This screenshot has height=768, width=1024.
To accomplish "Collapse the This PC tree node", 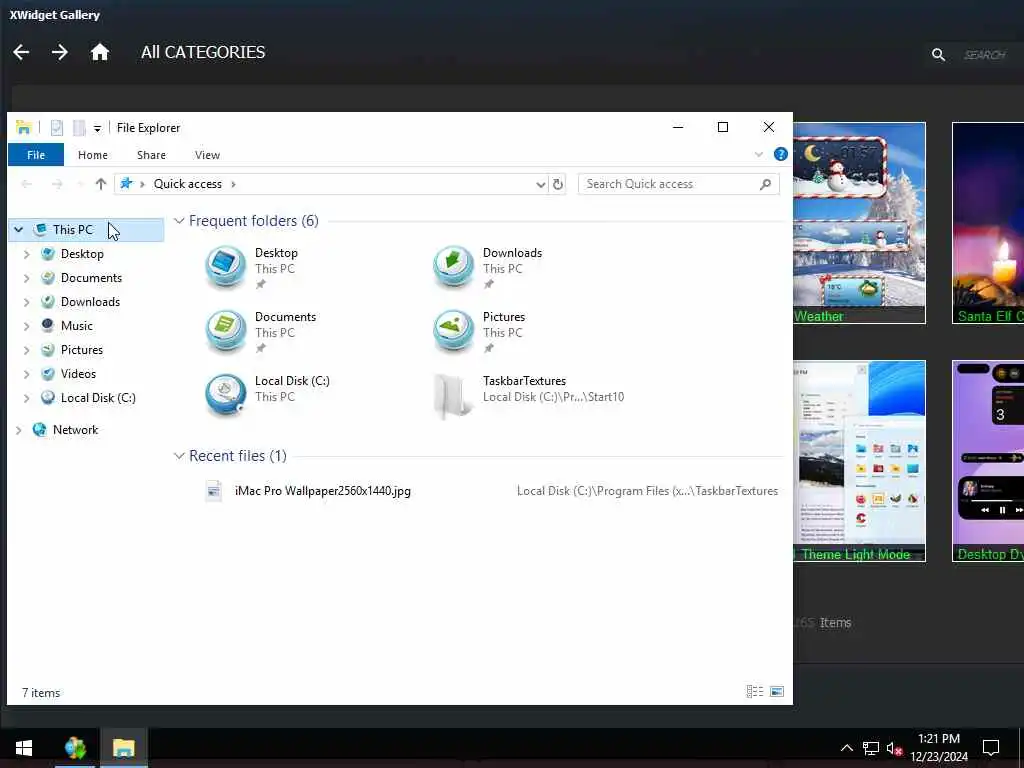I will pos(19,230).
